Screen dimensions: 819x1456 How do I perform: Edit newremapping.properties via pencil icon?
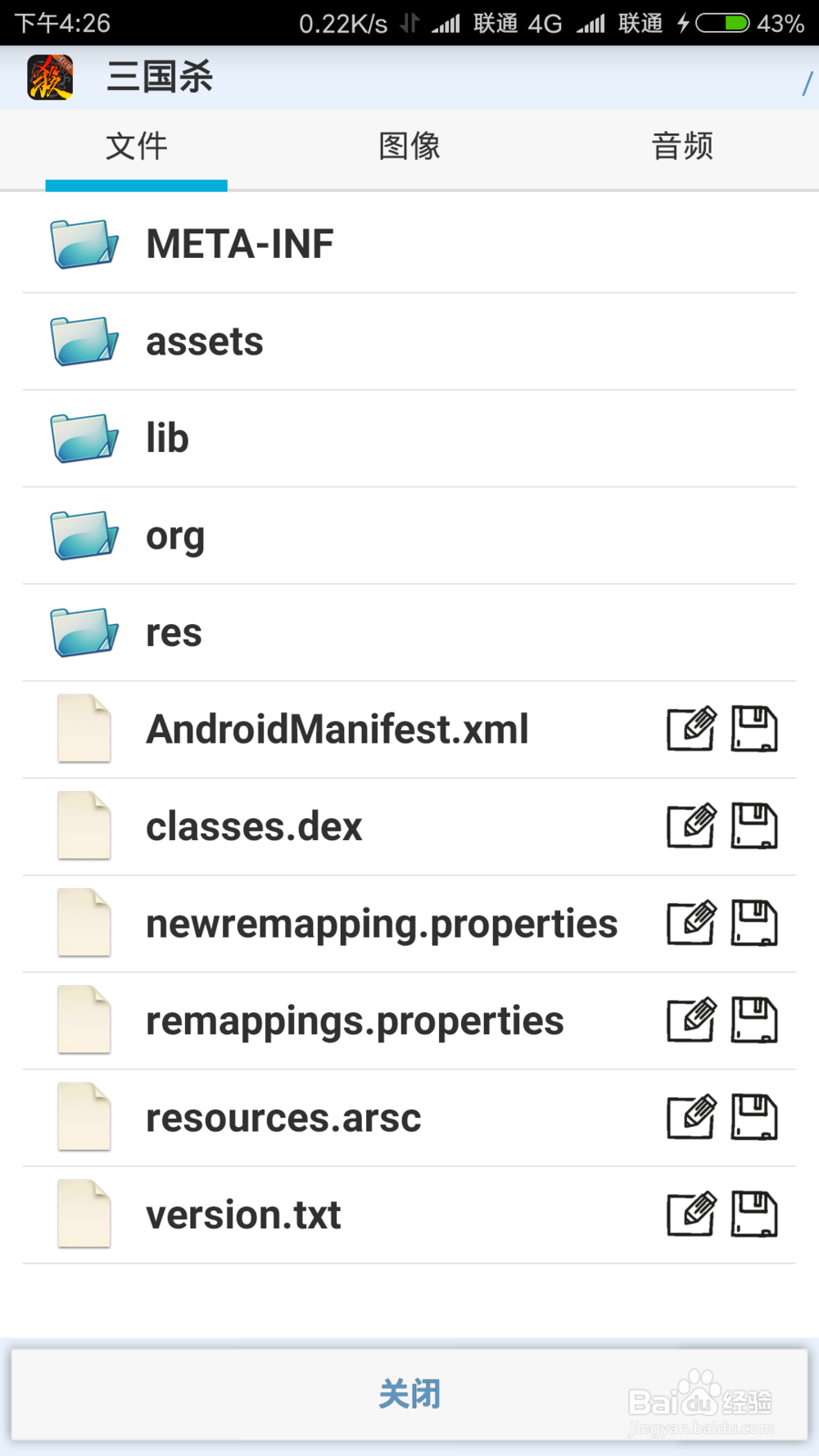coord(691,923)
